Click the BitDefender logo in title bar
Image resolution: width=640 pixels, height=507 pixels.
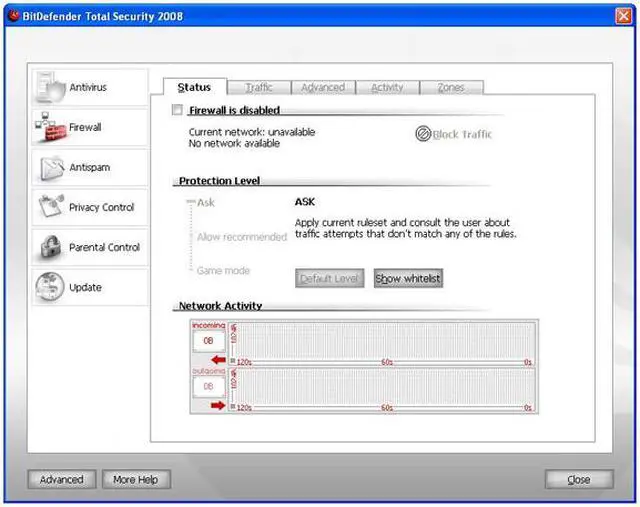click(14, 16)
